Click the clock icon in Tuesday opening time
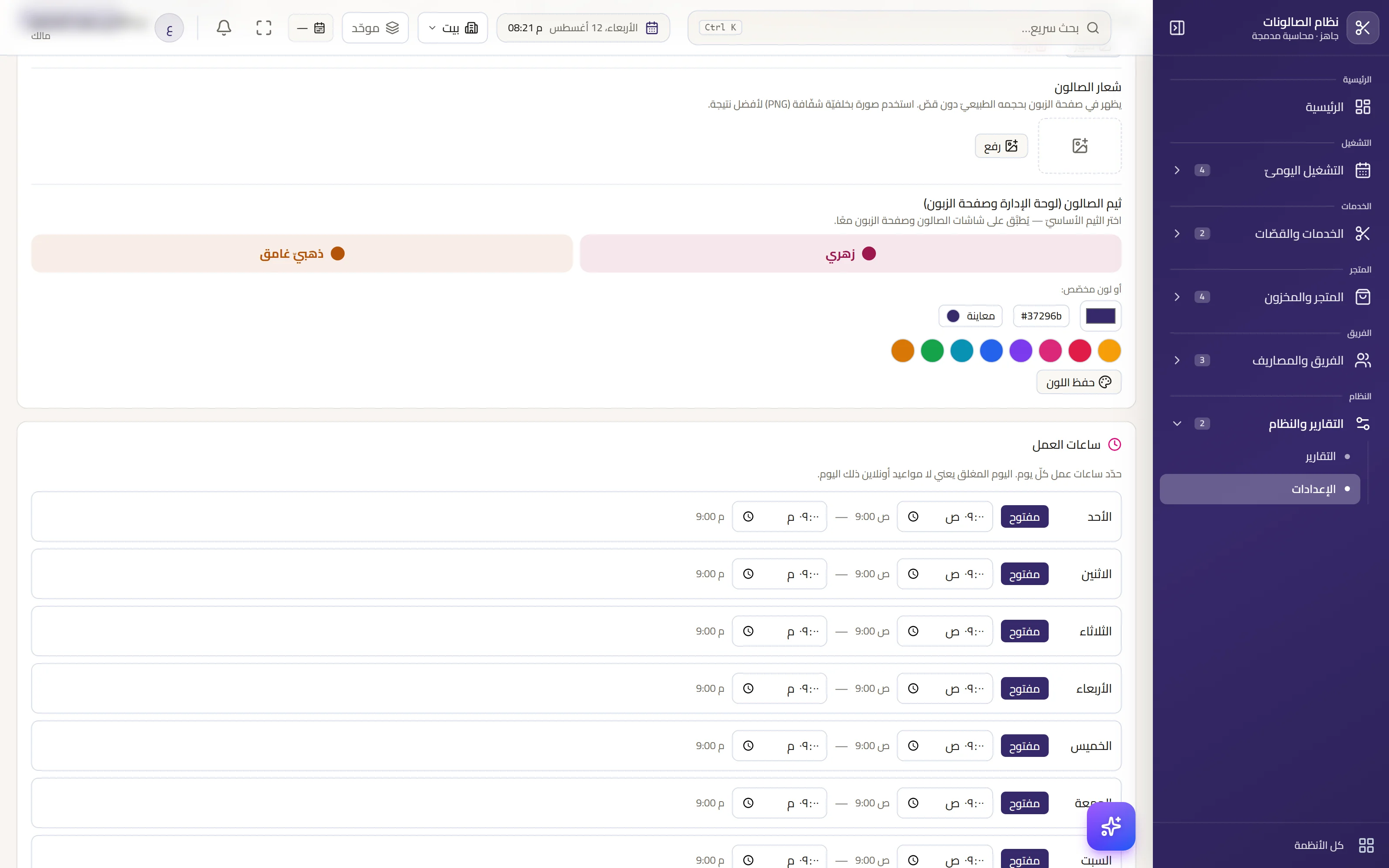1389x868 pixels. [x=913, y=631]
